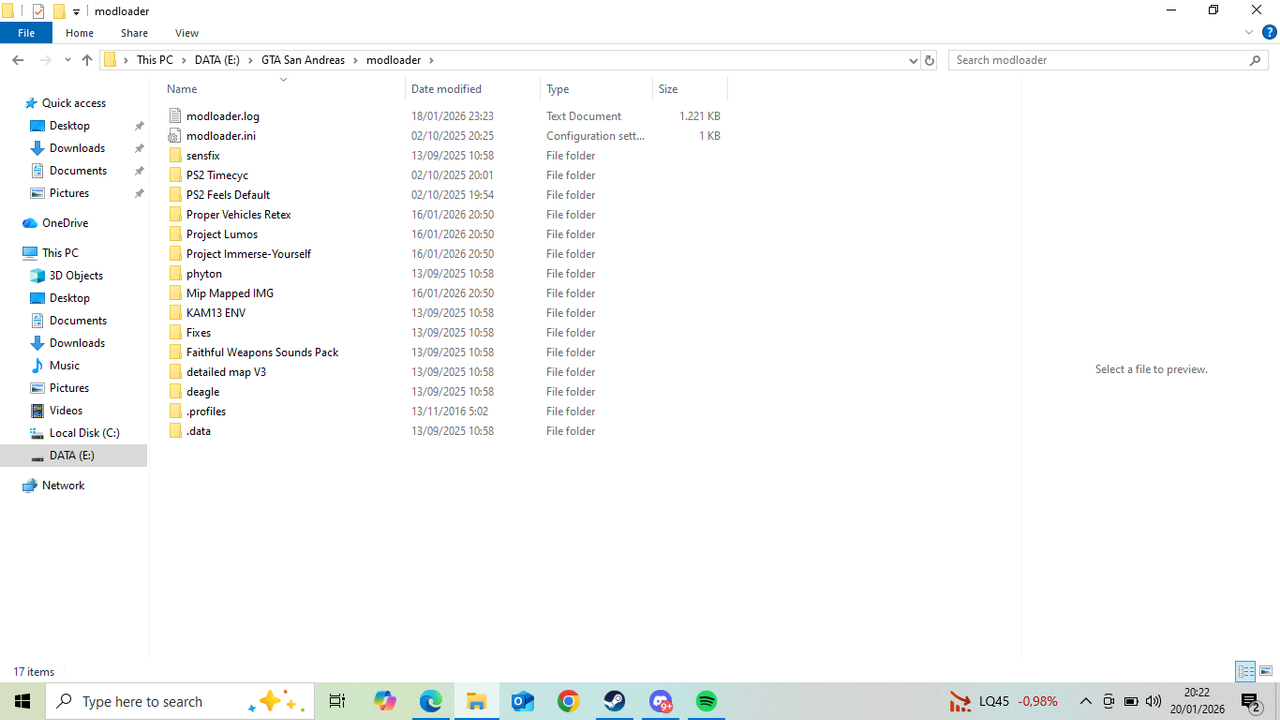Open the Windows Start menu
Viewport: 1280px width, 720px height.
click(22, 701)
